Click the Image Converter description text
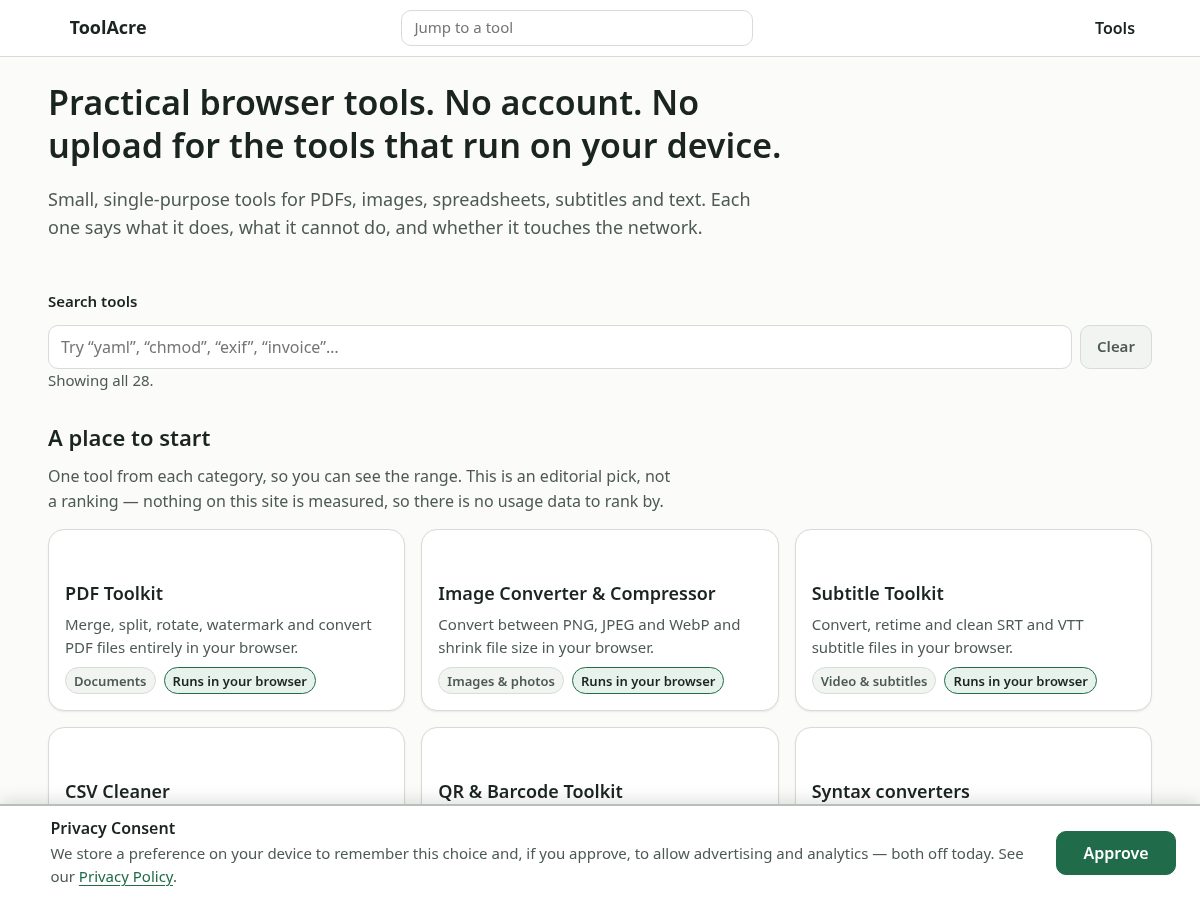Viewport: 1200px width, 900px height. pyautogui.click(x=589, y=636)
